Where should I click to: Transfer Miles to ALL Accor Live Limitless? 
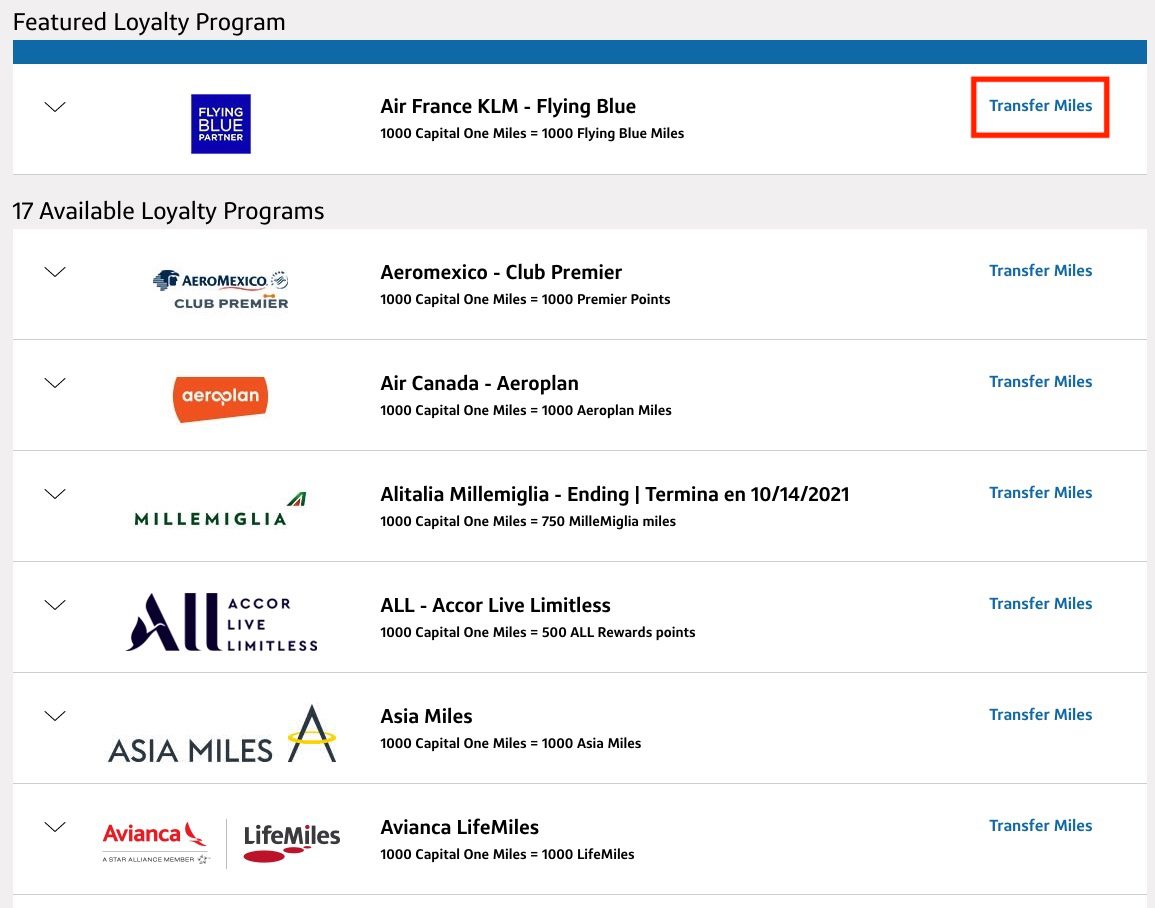coord(1040,604)
